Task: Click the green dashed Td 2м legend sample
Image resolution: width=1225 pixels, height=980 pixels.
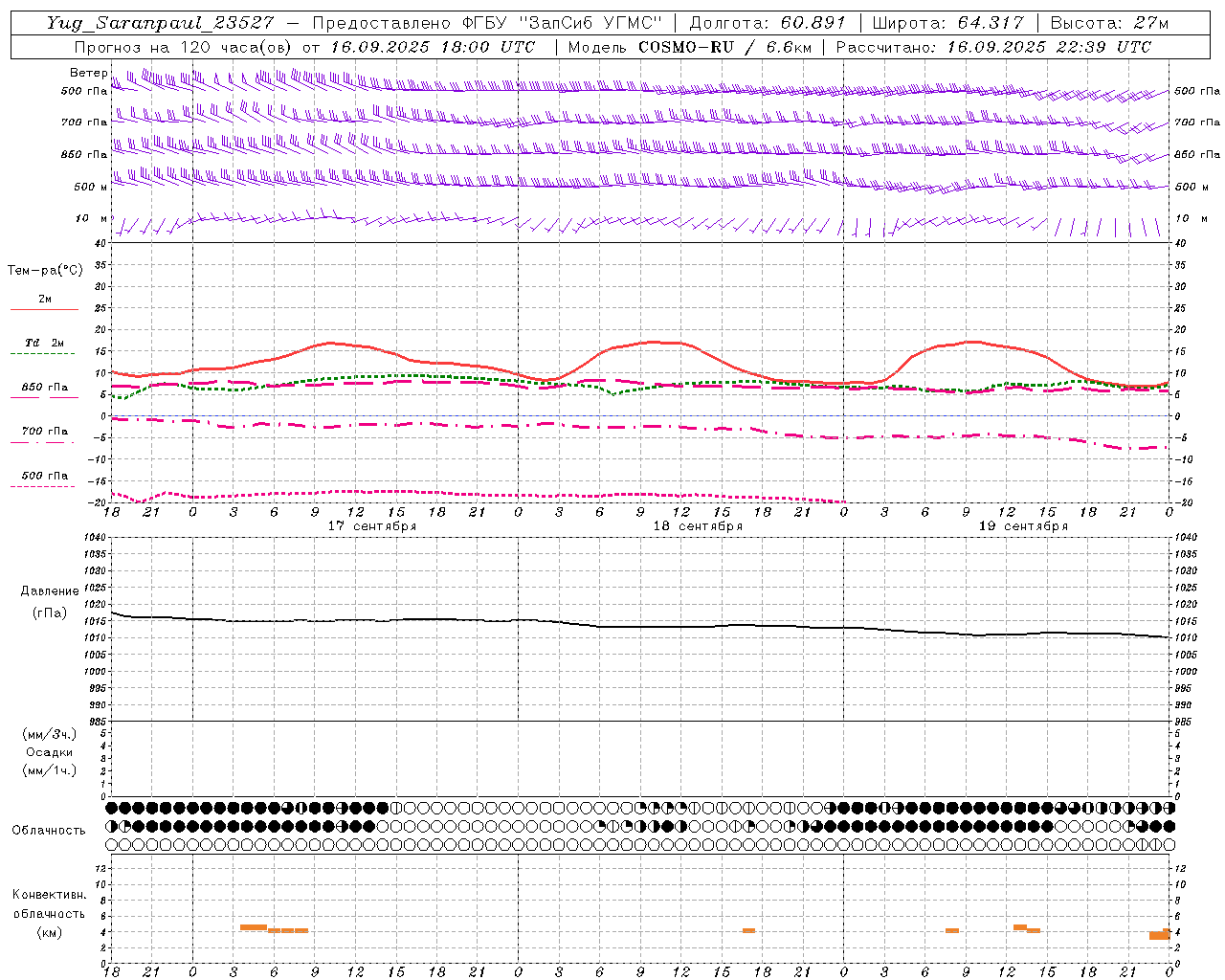Action: 43,354
